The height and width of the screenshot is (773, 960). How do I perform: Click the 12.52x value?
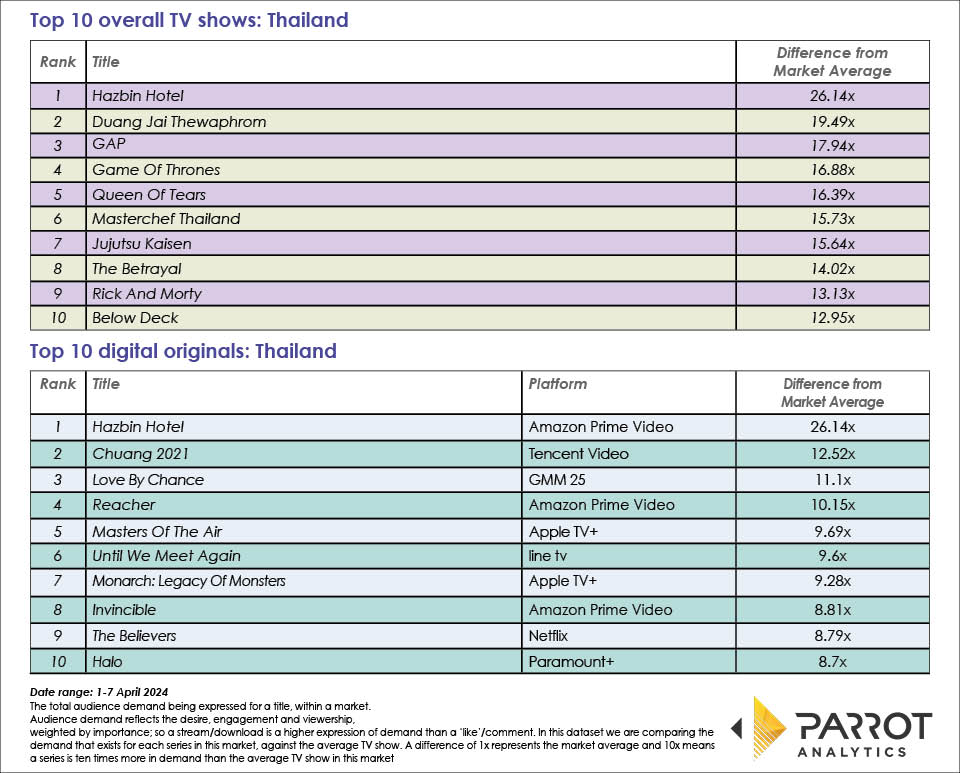coord(833,454)
